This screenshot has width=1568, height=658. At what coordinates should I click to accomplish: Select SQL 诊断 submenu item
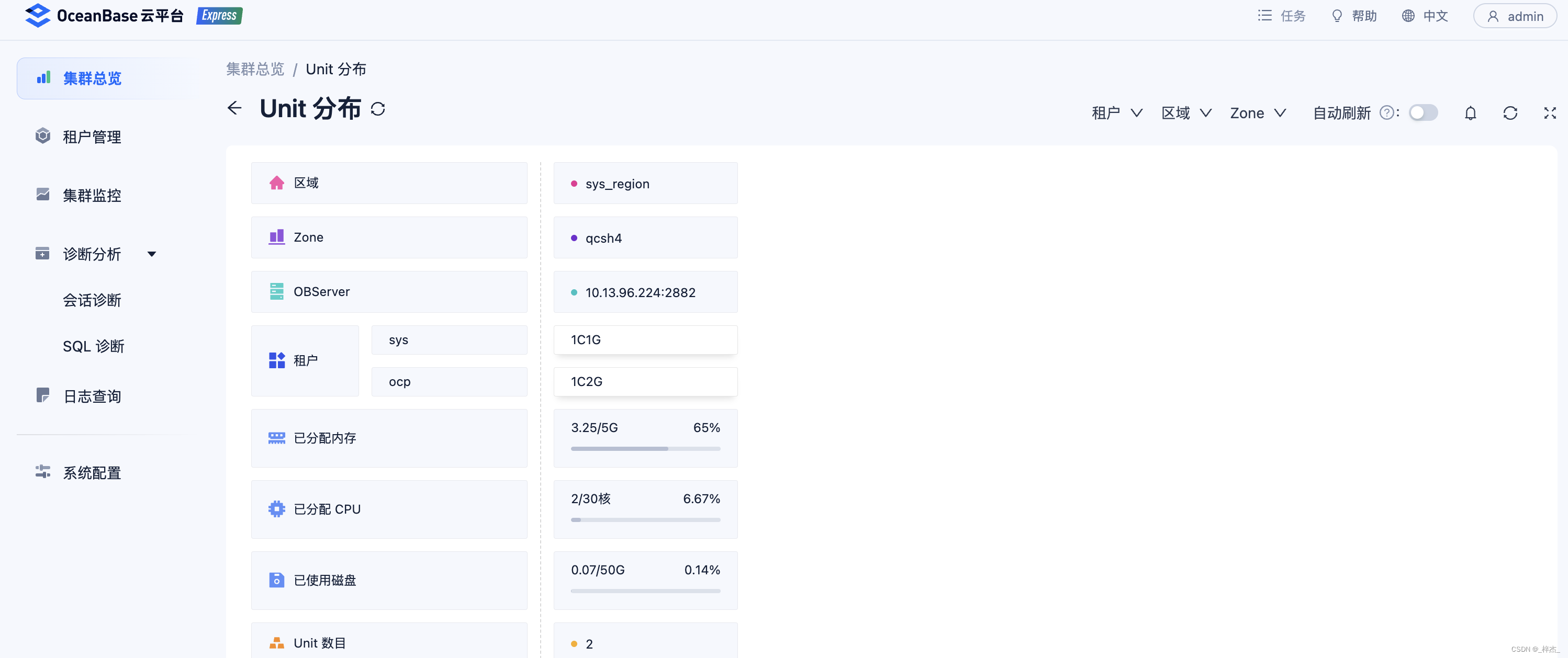[93, 346]
